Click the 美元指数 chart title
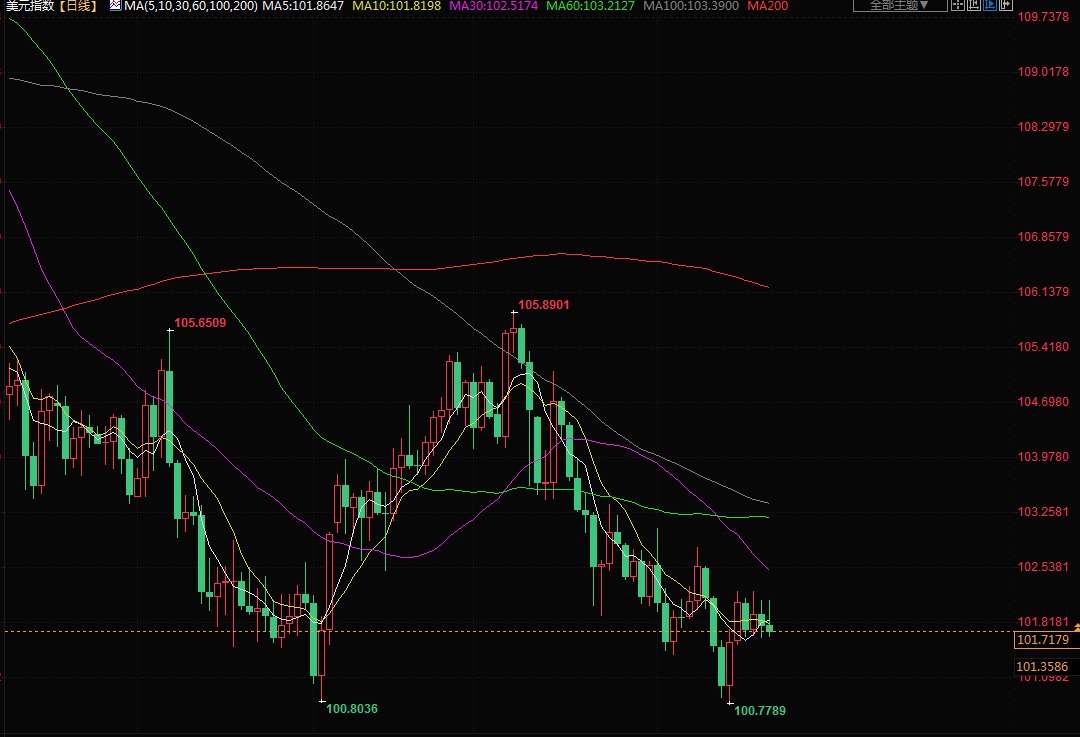 point(30,6)
